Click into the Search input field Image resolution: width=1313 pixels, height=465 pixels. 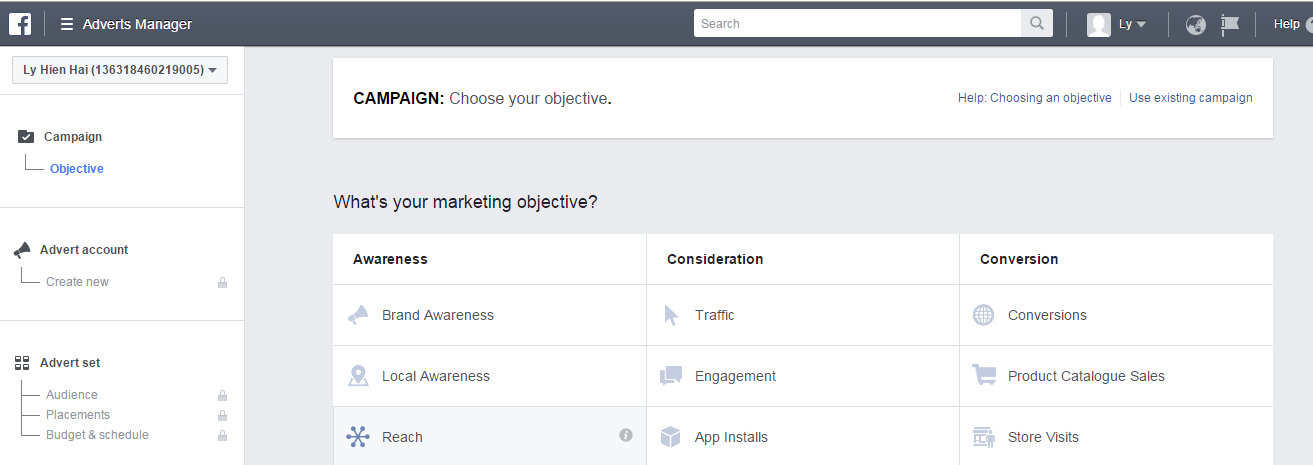pyautogui.click(x=857, y=24)
